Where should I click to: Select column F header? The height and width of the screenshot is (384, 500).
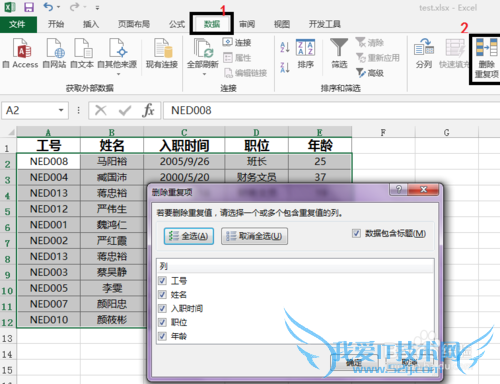(383, 132)
